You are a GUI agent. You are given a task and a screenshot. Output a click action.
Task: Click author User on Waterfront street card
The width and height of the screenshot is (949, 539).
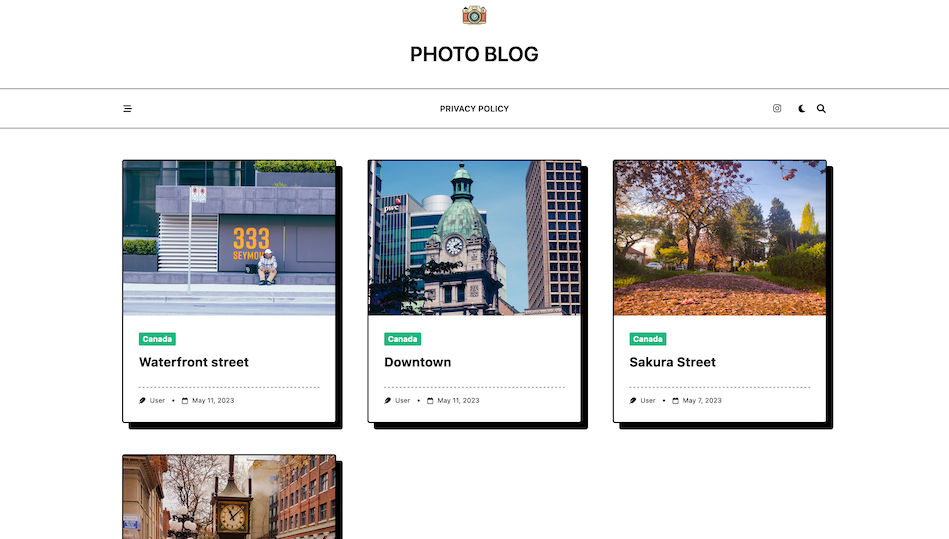pyautogui.click(x=157, y=401)
